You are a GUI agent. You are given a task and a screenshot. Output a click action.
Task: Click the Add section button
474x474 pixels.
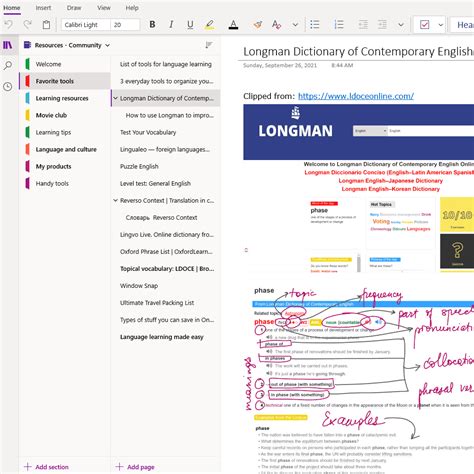click(x=47, y=467)
